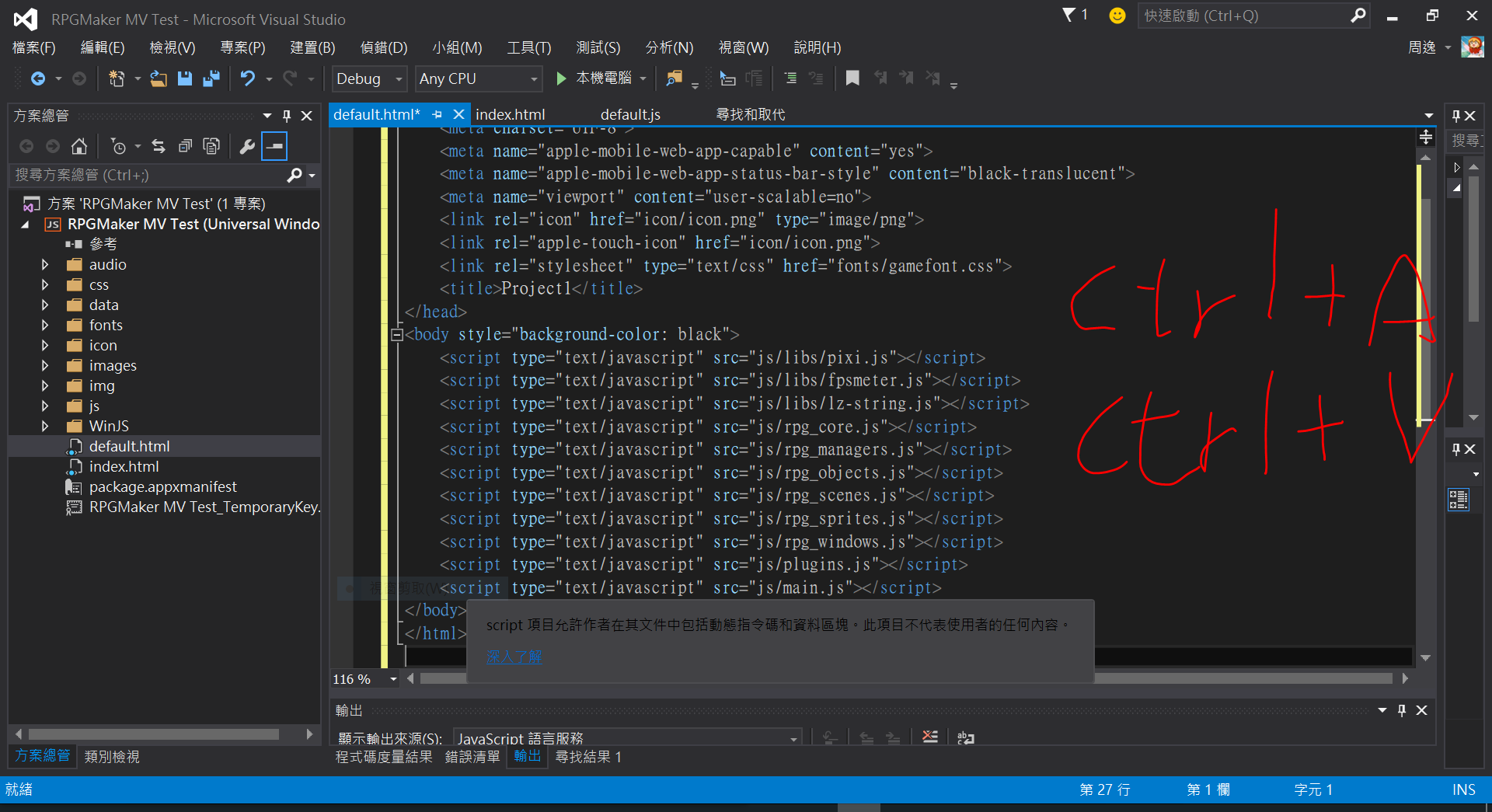
Task: Click the Open File toolbar icon
Action: coord(159,78)
